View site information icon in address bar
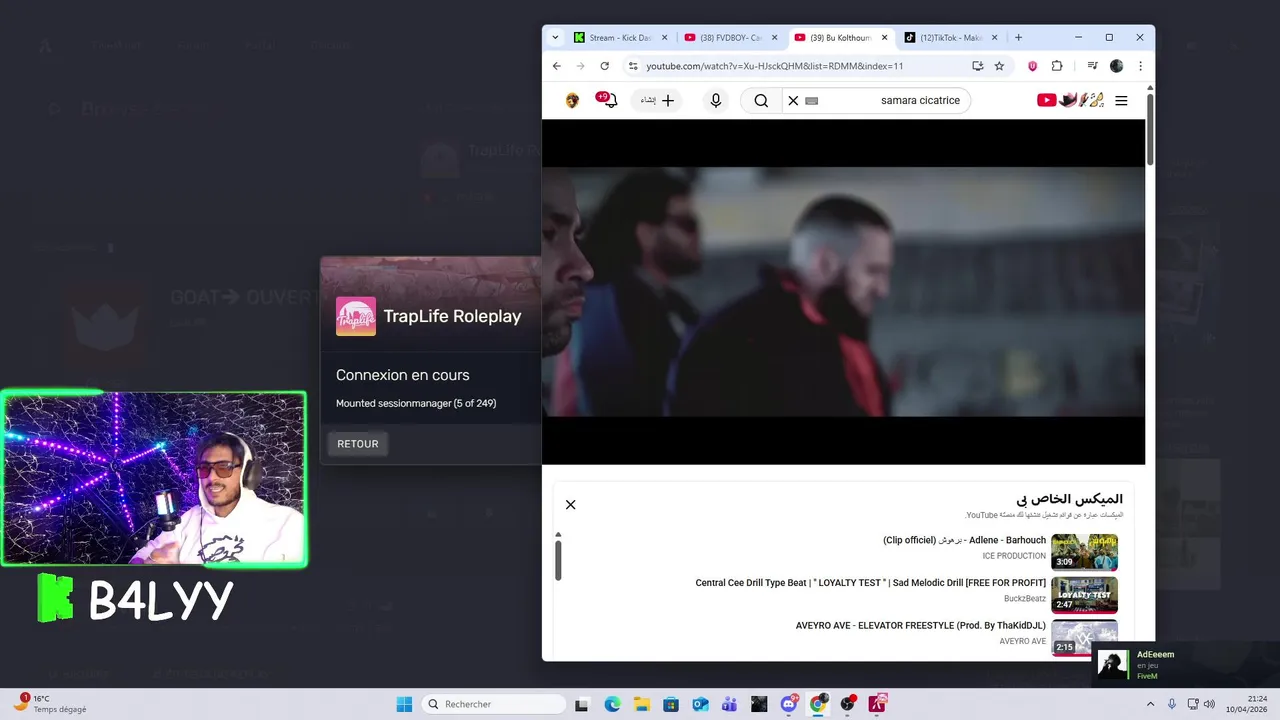1280x720 pixels. [632, 66]
